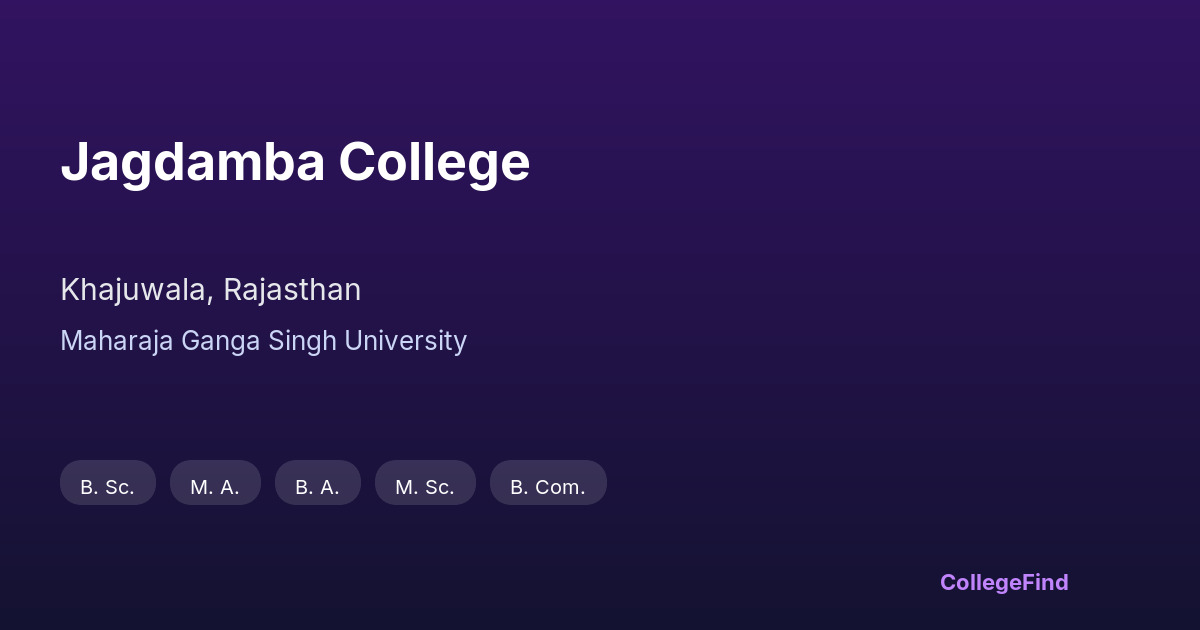
Task: Click the "Sc." text in the B. Sc. pill
Action: (x=118, y=487)
